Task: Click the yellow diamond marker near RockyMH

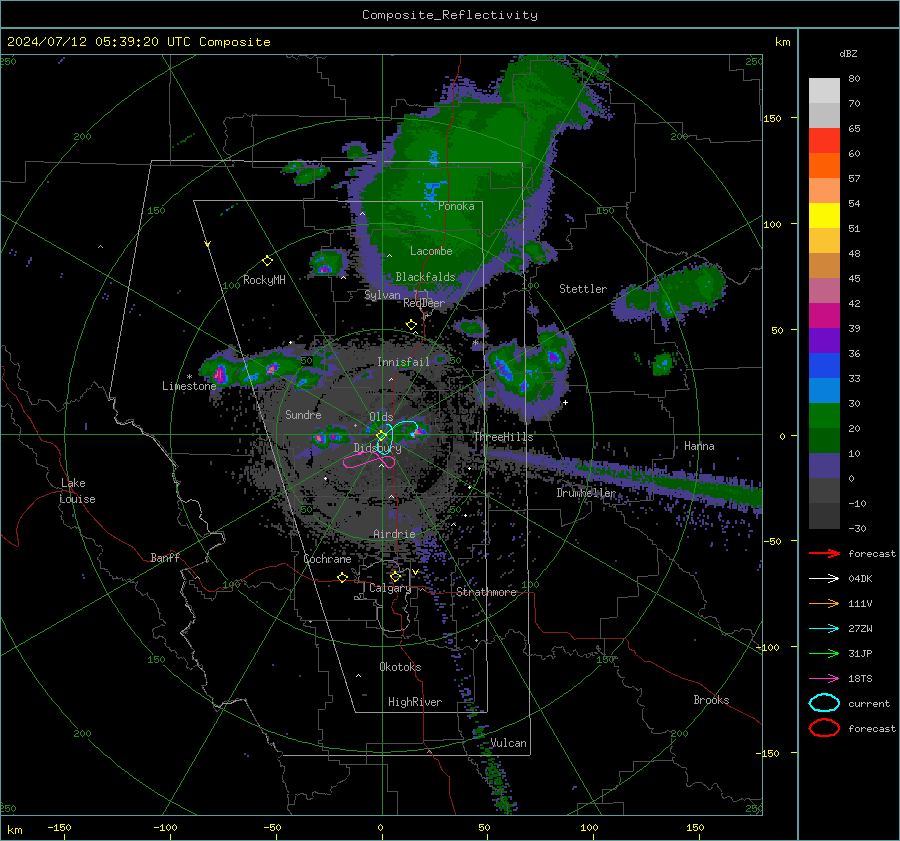Action: [267, 261]
